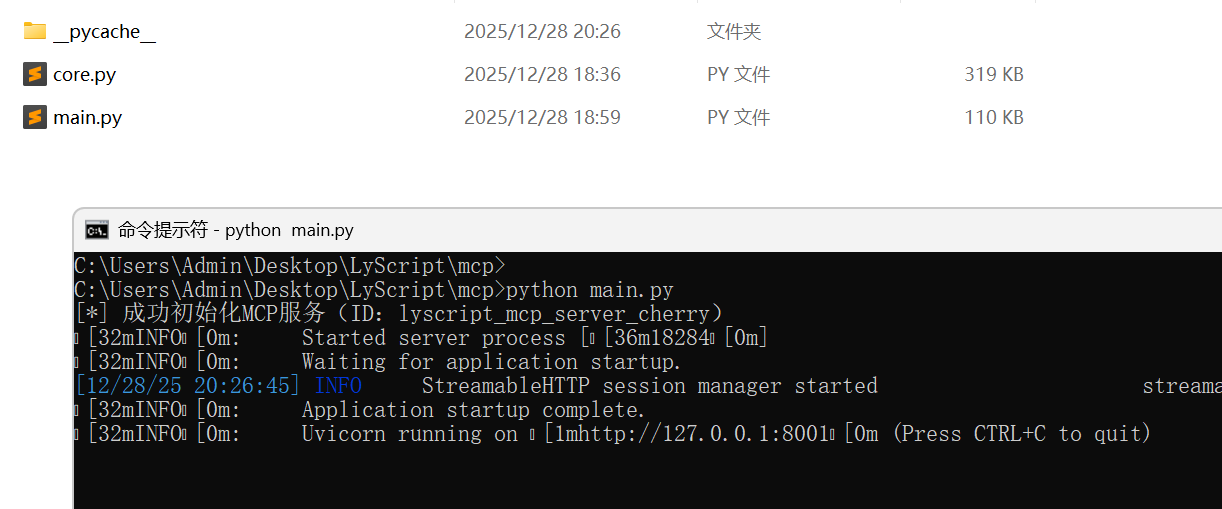Click the core.py Sublime file icon
1222x509 pixels.
pyautogui.click(x=35, y=74)
